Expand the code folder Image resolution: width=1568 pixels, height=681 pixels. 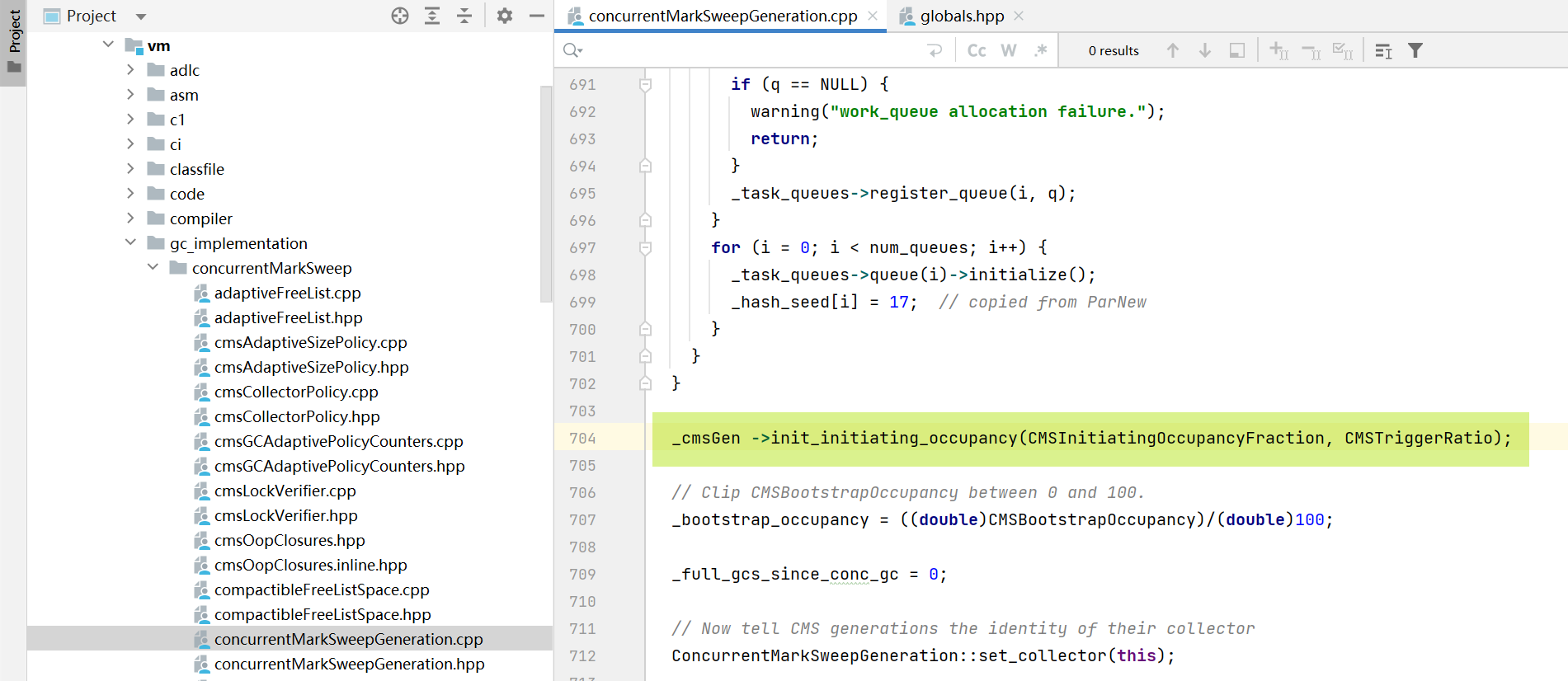(130, 194)
